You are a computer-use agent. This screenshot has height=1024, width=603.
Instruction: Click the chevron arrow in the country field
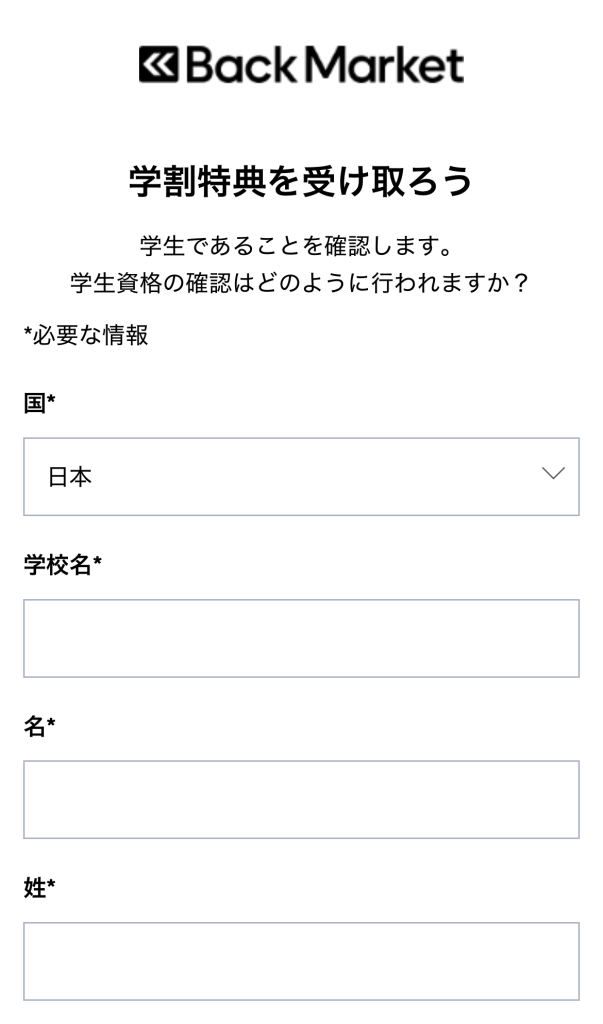553,474
